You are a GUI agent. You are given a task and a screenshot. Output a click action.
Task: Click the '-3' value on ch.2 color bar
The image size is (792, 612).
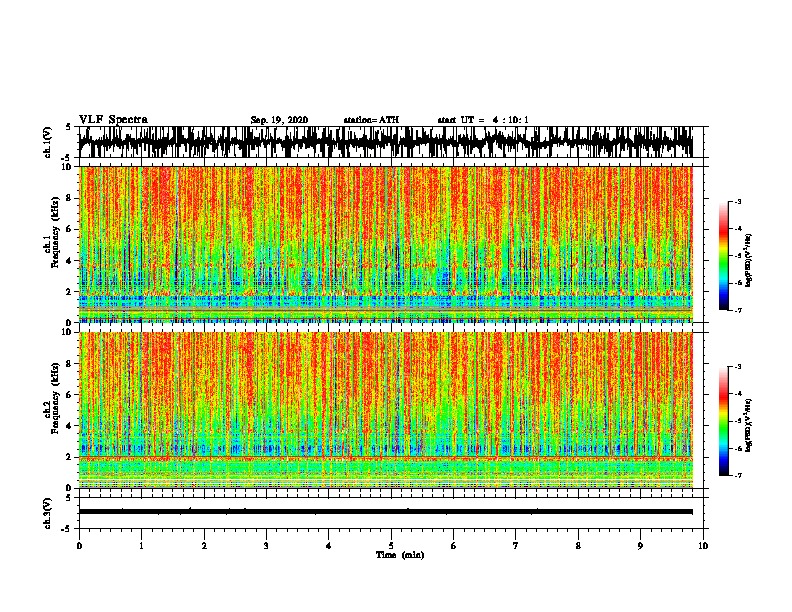[737, 367]
